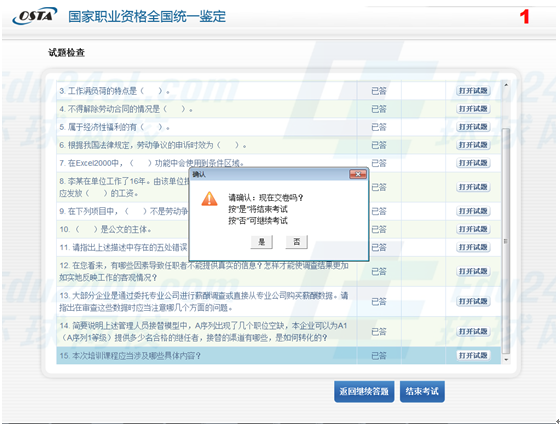560x427 pixels.
Task: Click 返回继续答题 button
Action: coord(364,391)
